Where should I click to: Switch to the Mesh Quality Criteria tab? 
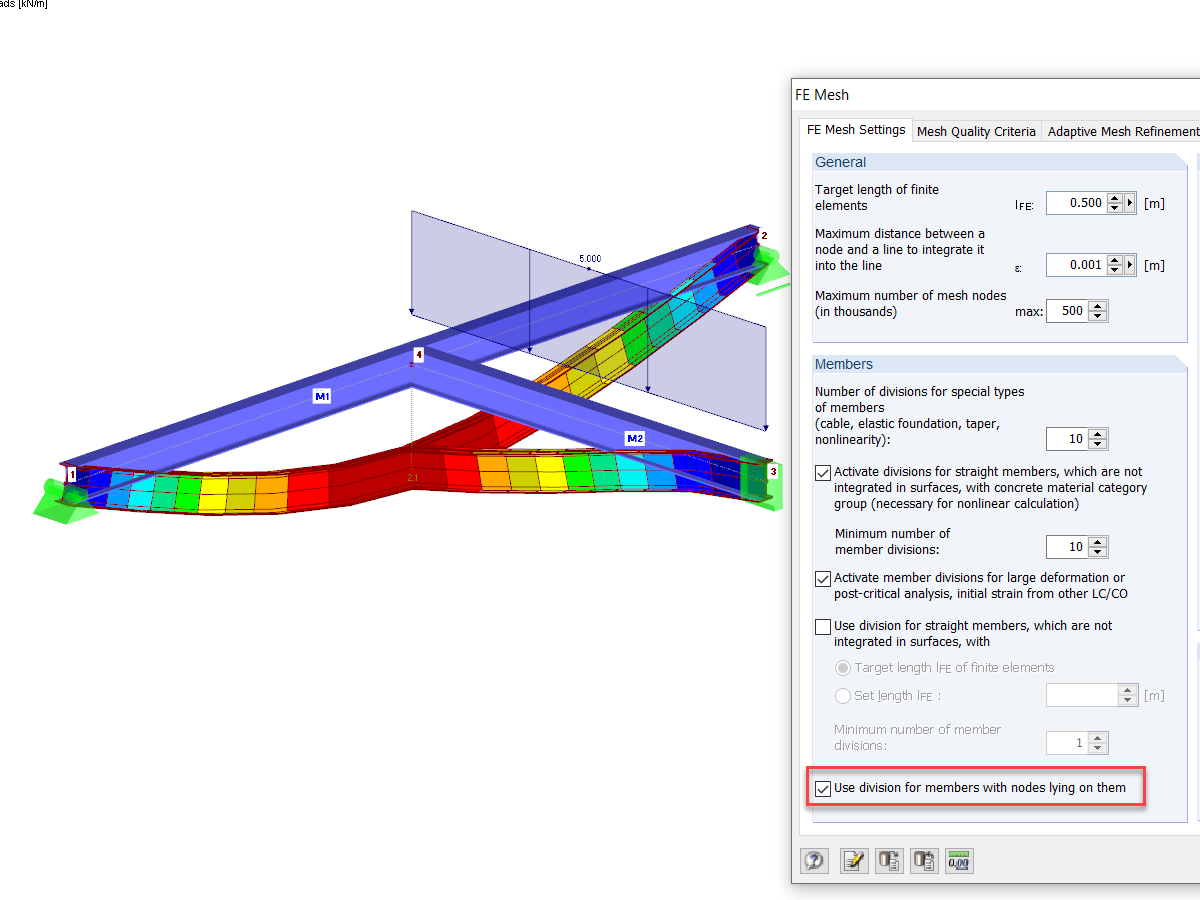[976, 131]
